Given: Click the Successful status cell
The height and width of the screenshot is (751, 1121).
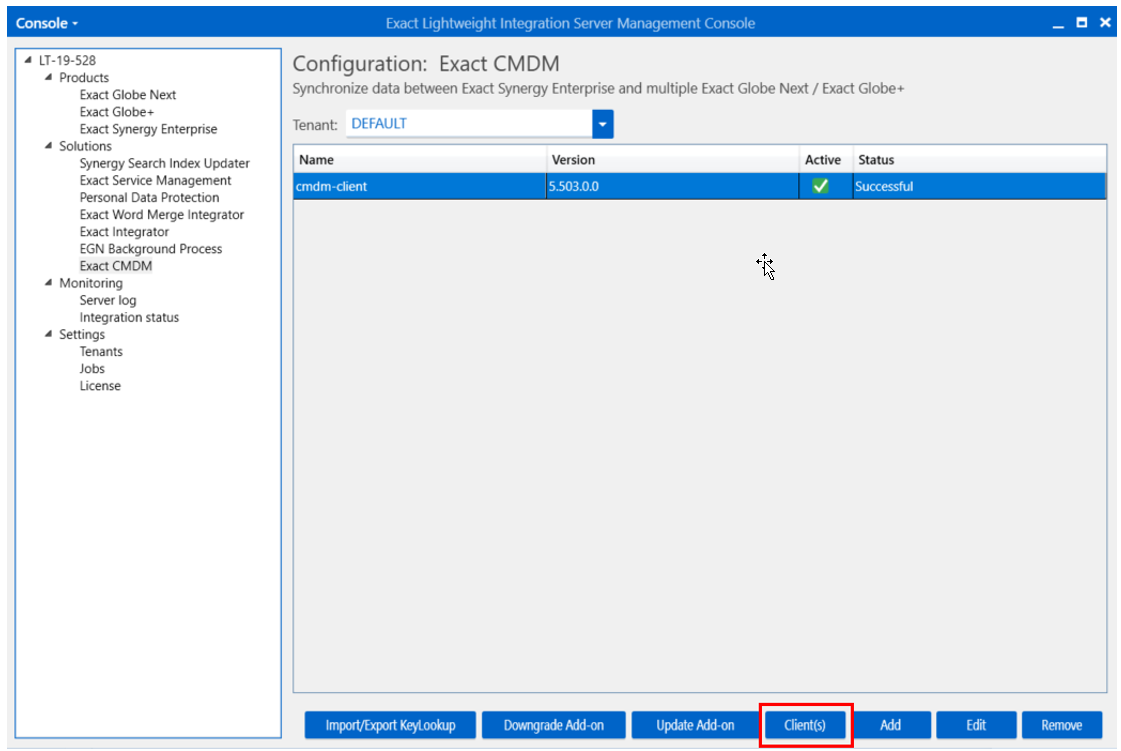Looking at the screenshot, I should tap(979, 186).
